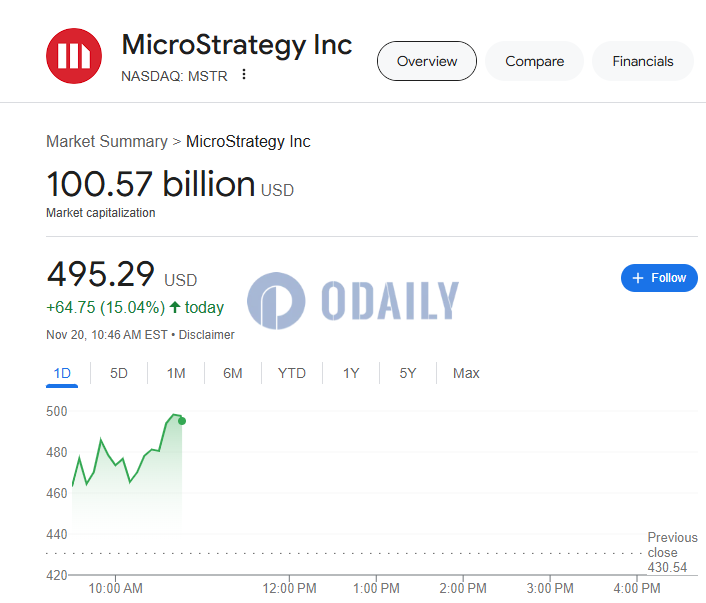This screenshot has width=706, height=603.
Task: Show the Max chart range
Action: click(466, 373)
